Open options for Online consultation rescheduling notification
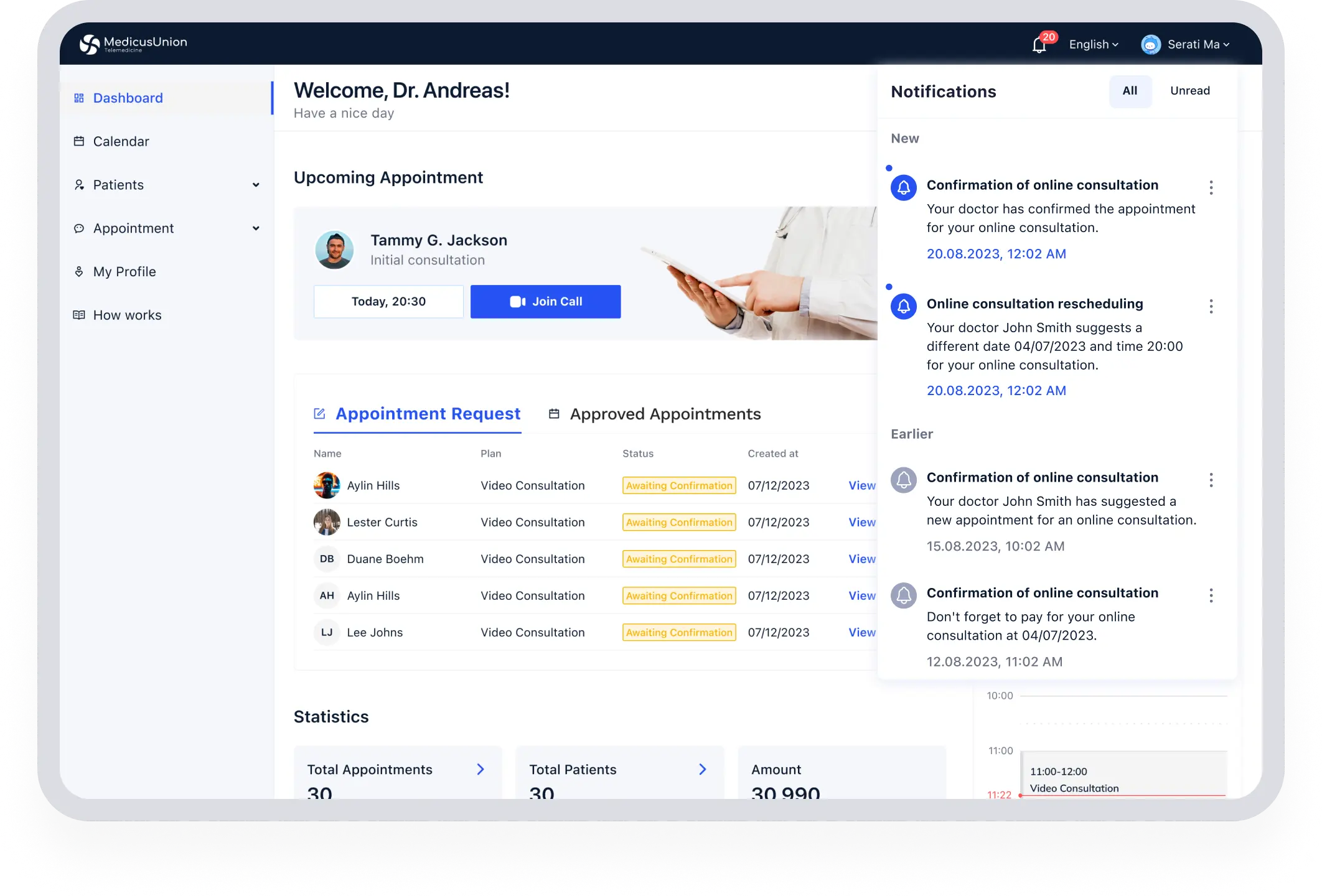This screenshot has width=1322, height=896. (x=1211, y=306)
